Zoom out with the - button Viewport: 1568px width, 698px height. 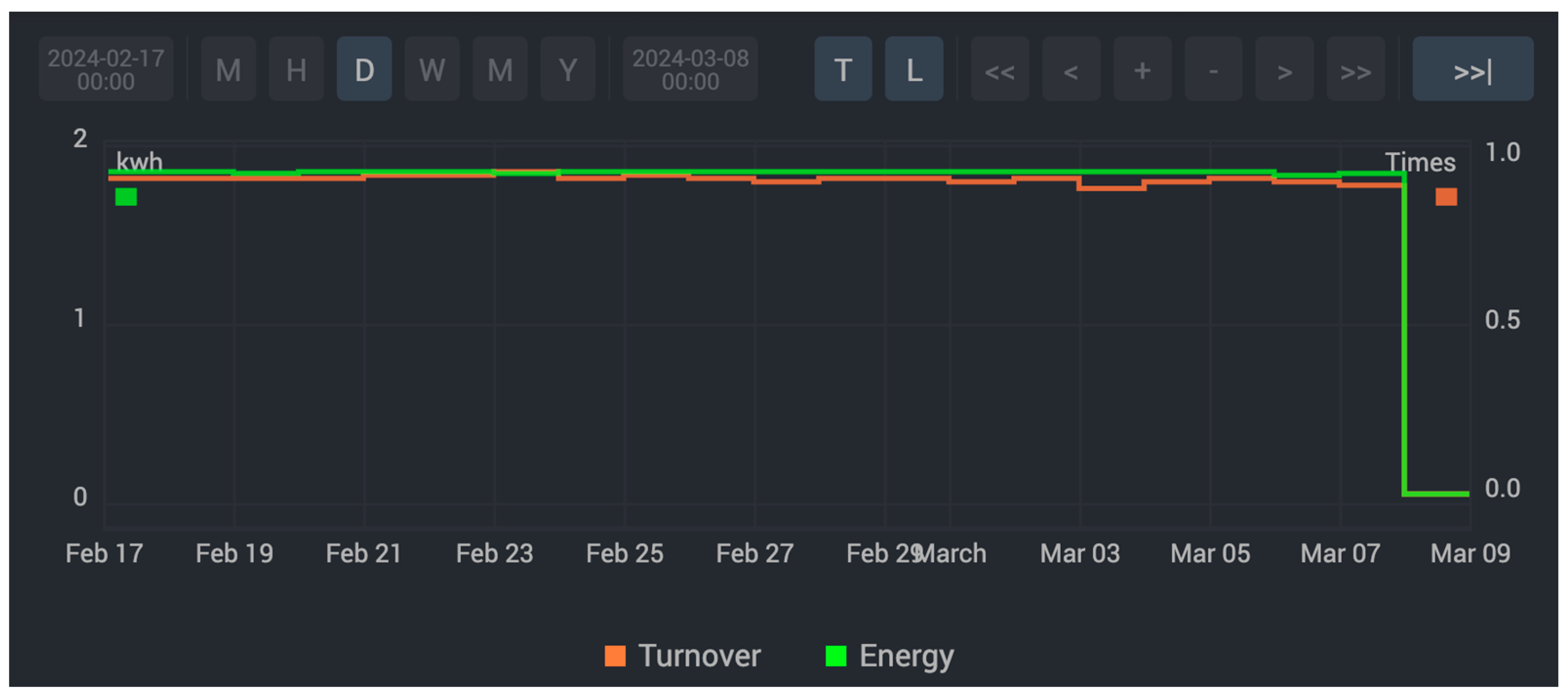click(1213, 69)
